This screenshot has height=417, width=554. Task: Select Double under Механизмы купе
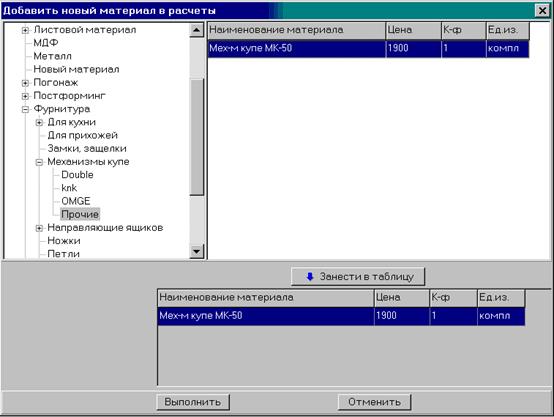coord(77,175)
